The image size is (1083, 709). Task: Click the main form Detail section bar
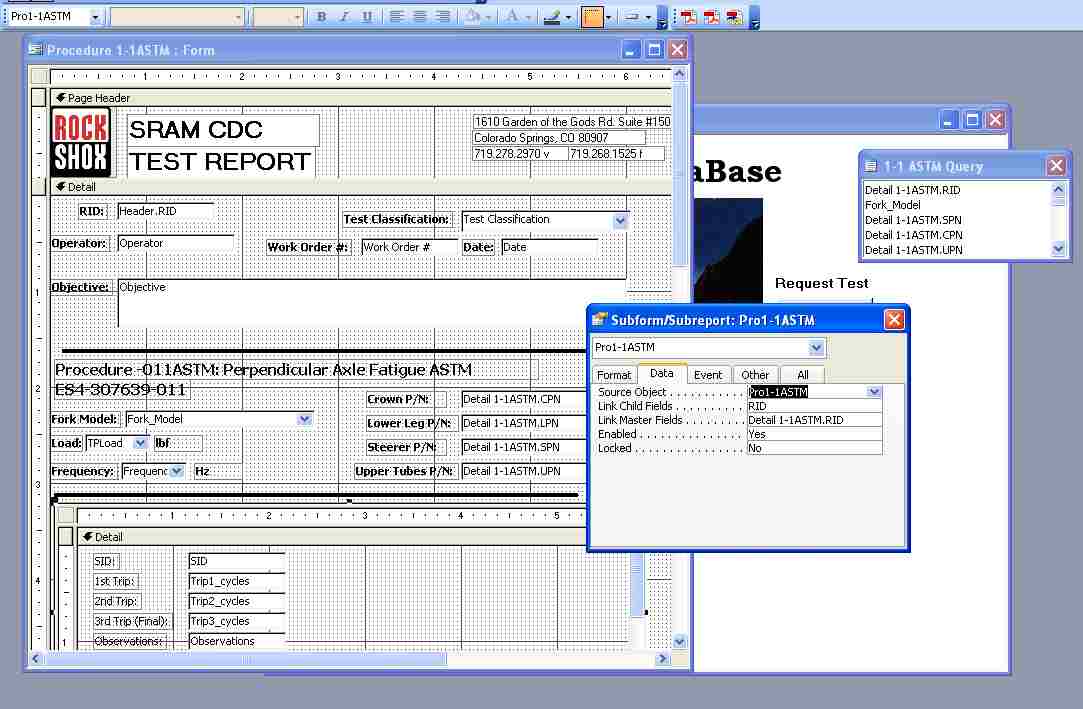361,186
